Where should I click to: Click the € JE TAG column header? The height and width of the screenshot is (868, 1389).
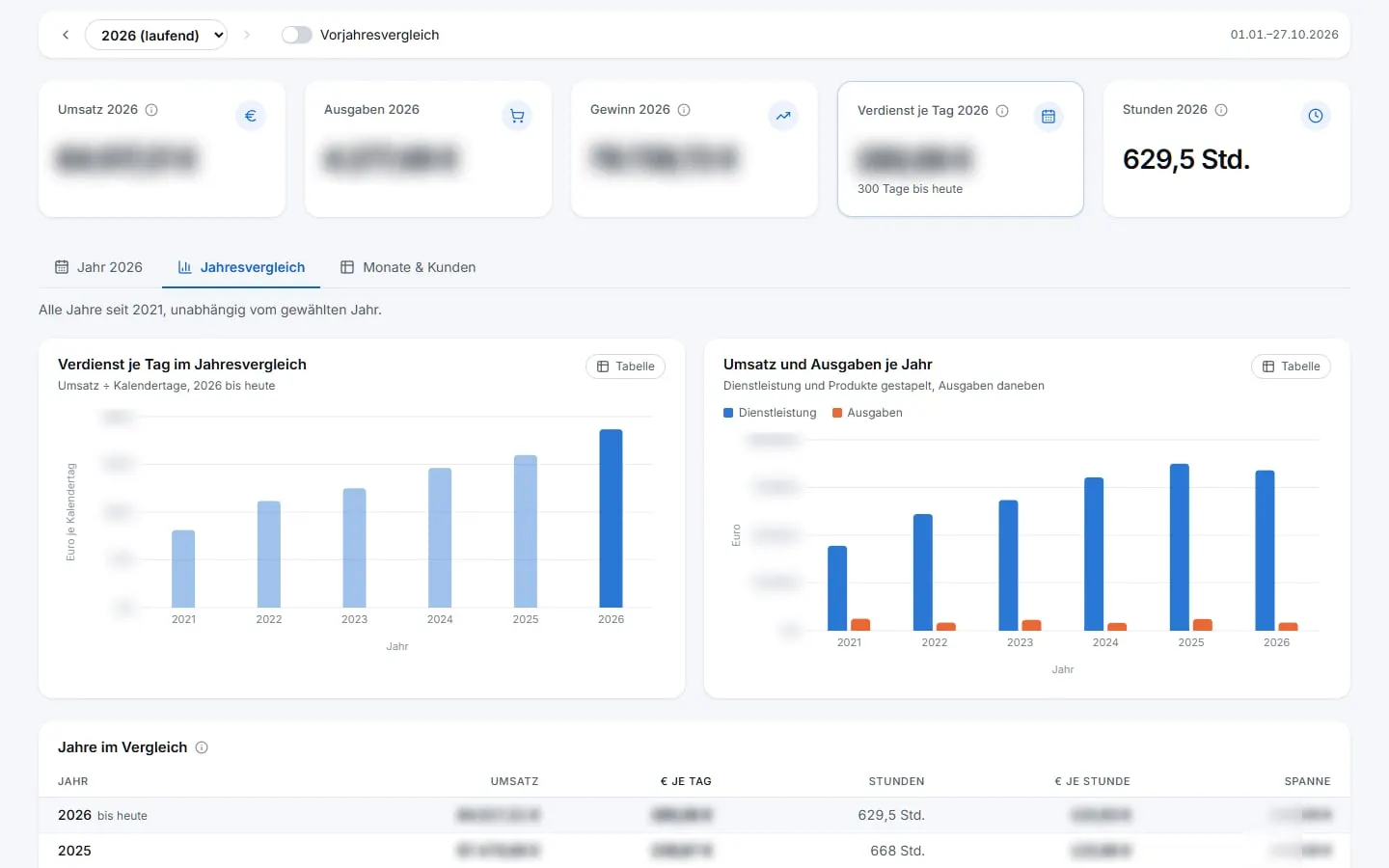686,781
